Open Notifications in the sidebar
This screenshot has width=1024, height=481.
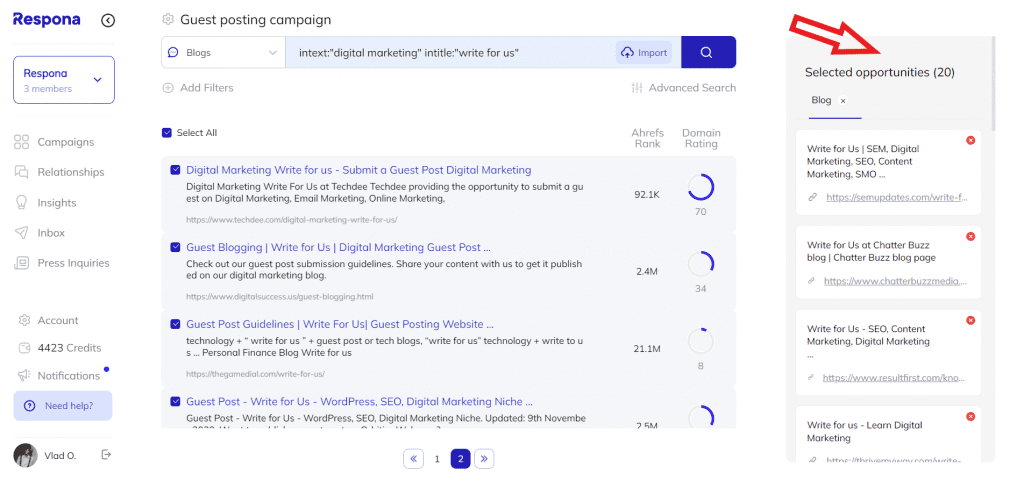[x=59, y=375]
